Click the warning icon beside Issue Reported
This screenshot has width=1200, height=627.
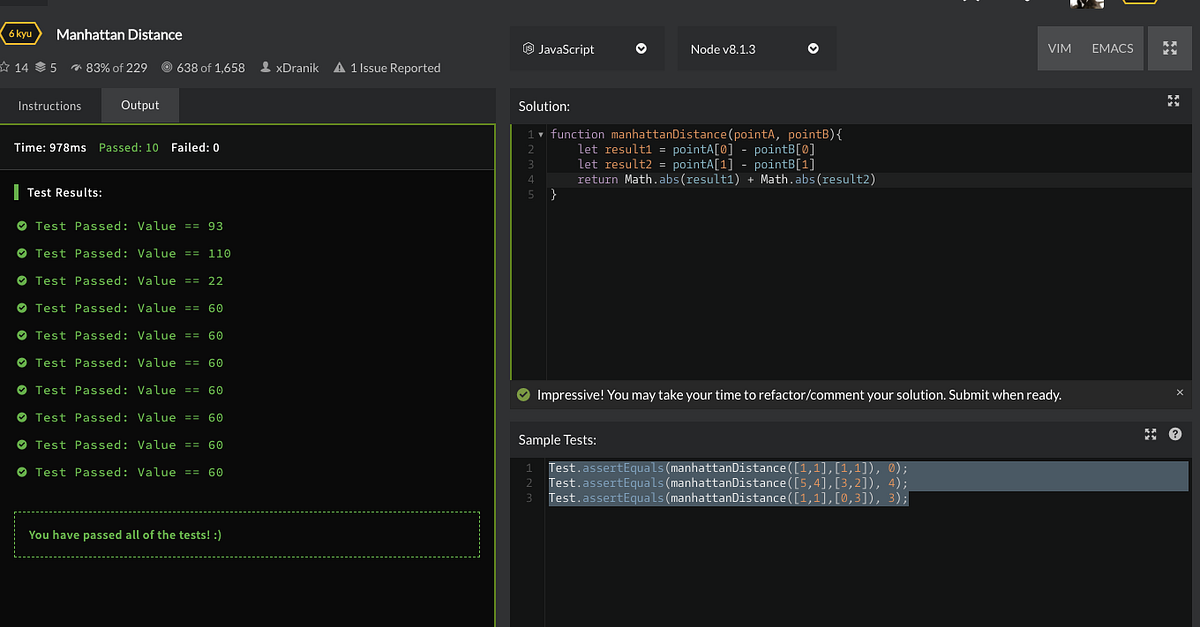click(x=340, y=68)
